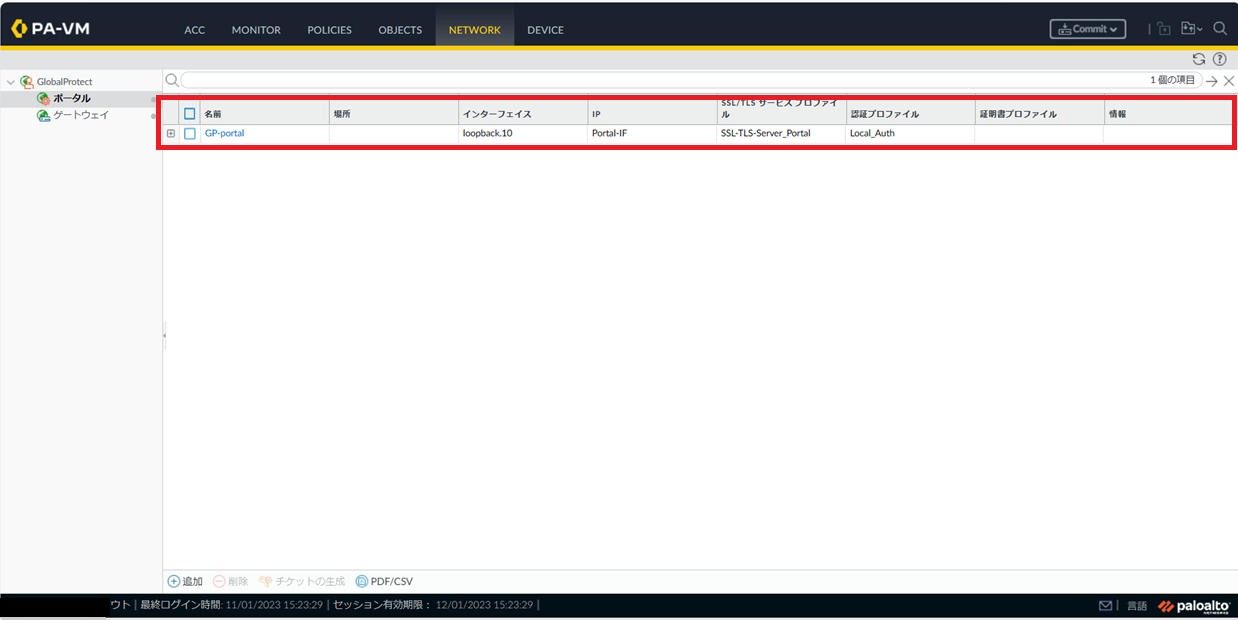Expand the GP-portal row plus icon
Screen dimensions: 1238x620
tap(171, 133)
